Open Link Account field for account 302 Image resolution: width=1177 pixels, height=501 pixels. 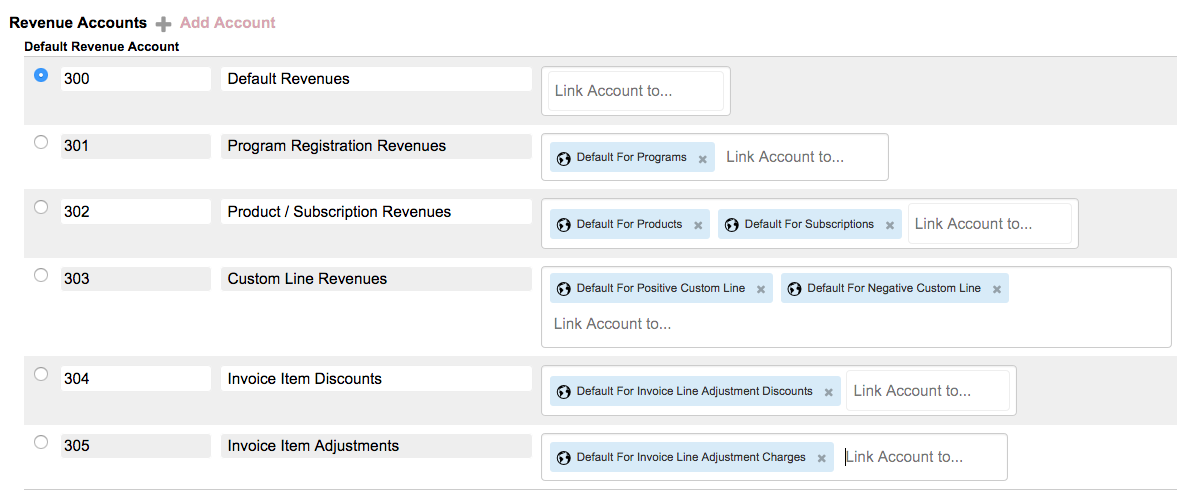pos(990,224)
